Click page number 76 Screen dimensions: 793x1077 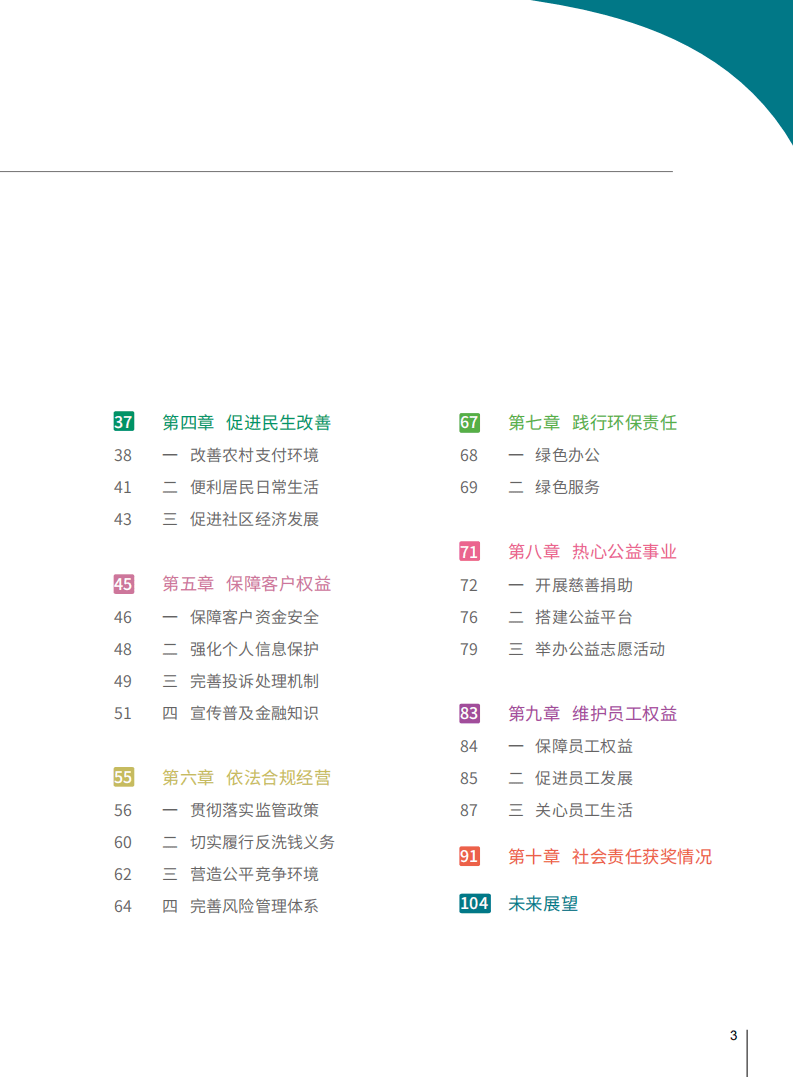tap(469, 617)
